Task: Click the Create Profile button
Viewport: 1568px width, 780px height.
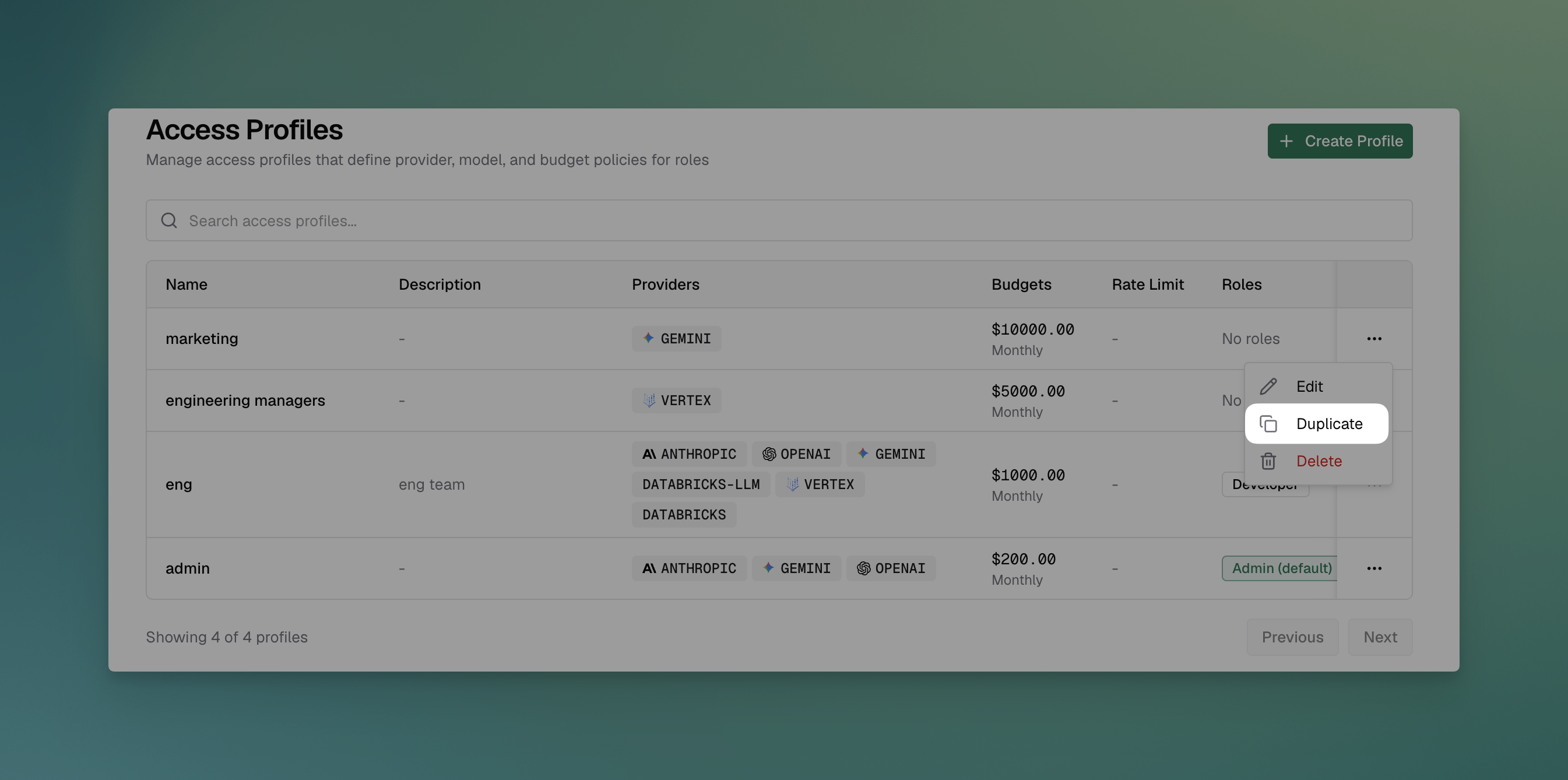Action: click(1340, 141)
